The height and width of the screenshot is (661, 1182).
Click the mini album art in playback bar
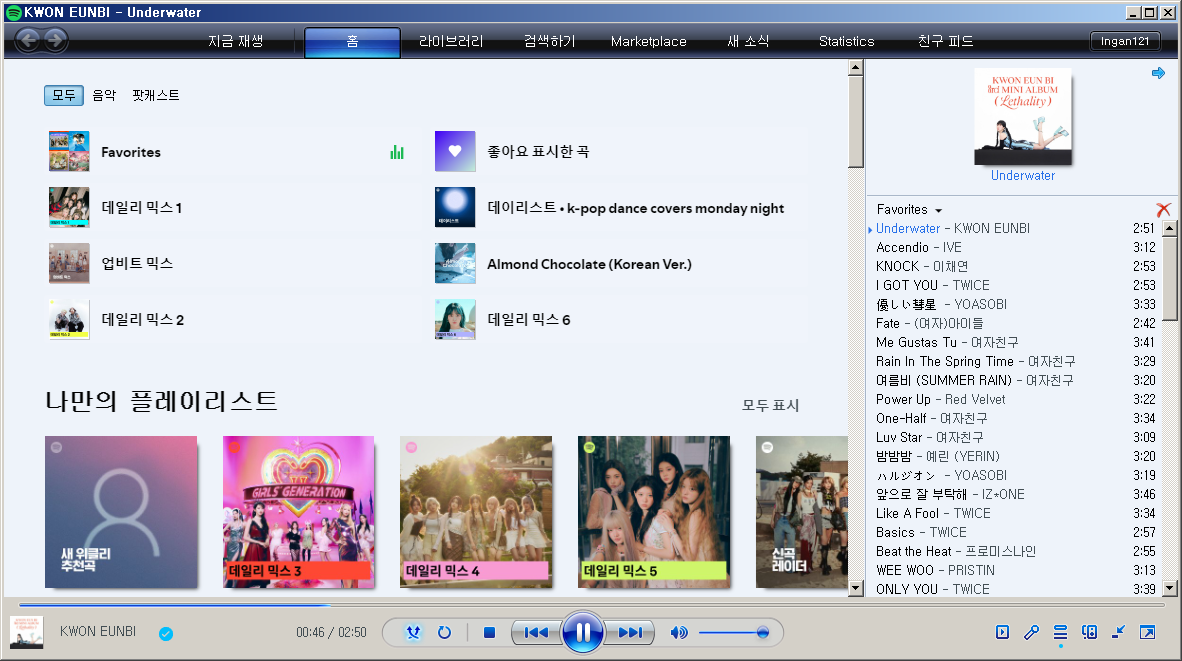click(26, 632)
